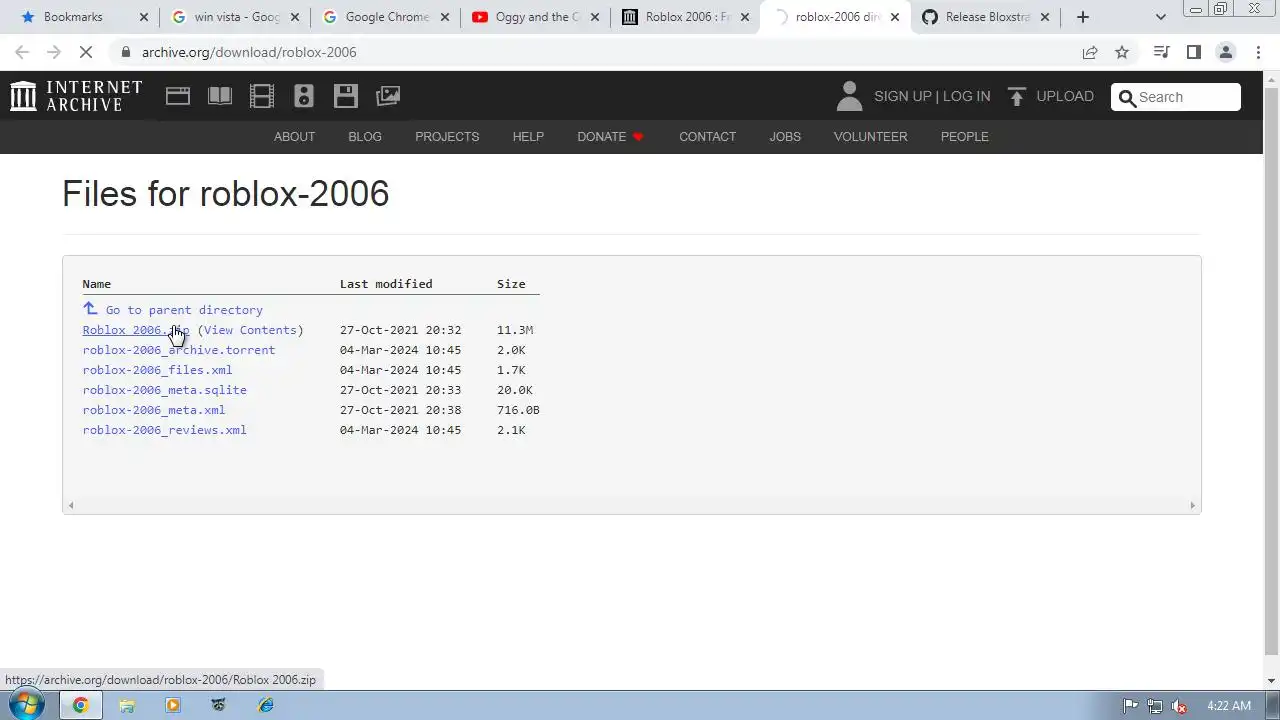This screenshot has height=720, width=1280.
Task: Download roblox-2006_archive.torrent
Action: coord(179,350)
